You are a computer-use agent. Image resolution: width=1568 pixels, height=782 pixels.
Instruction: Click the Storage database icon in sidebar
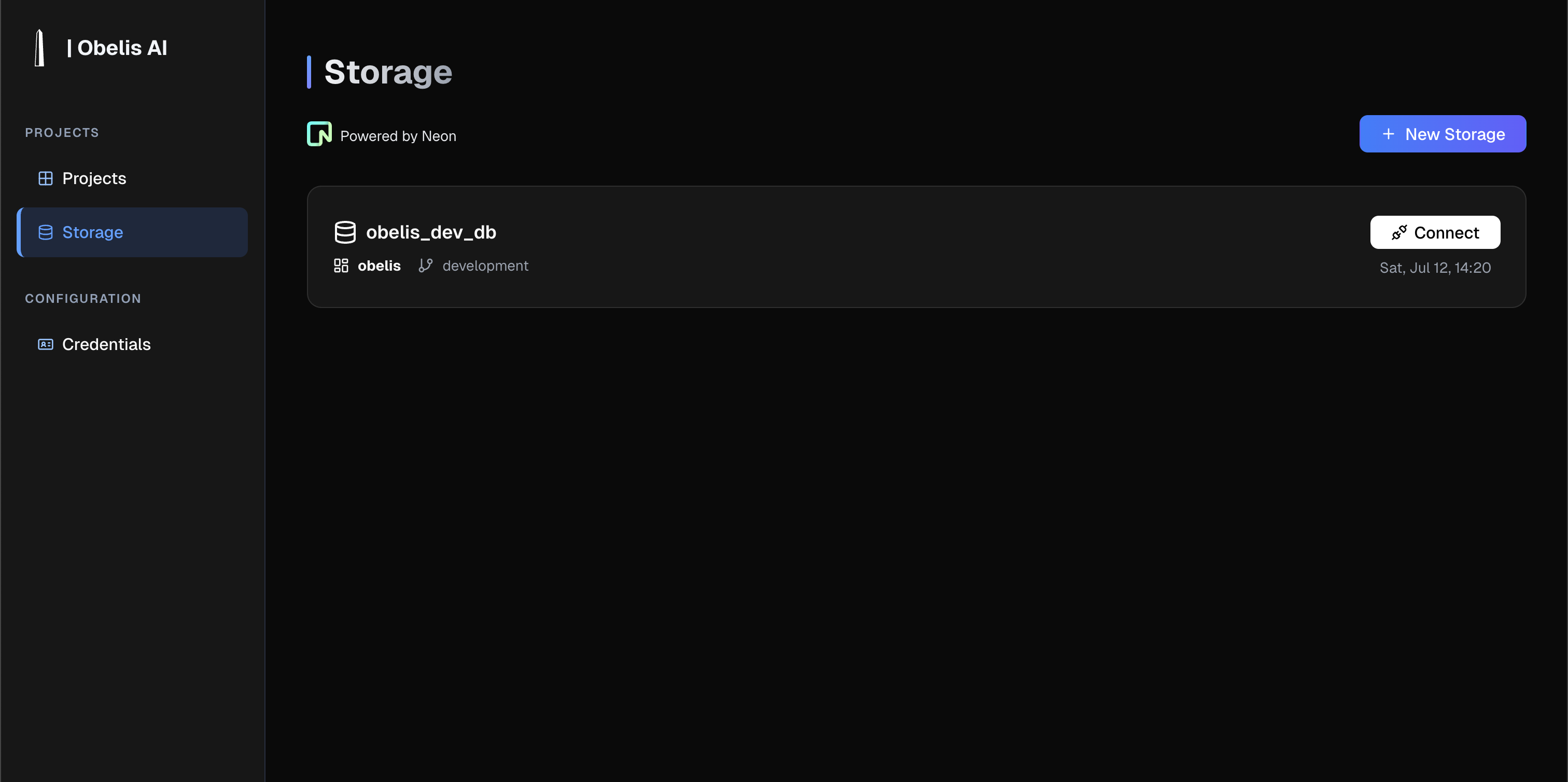[x=46, y=232]
